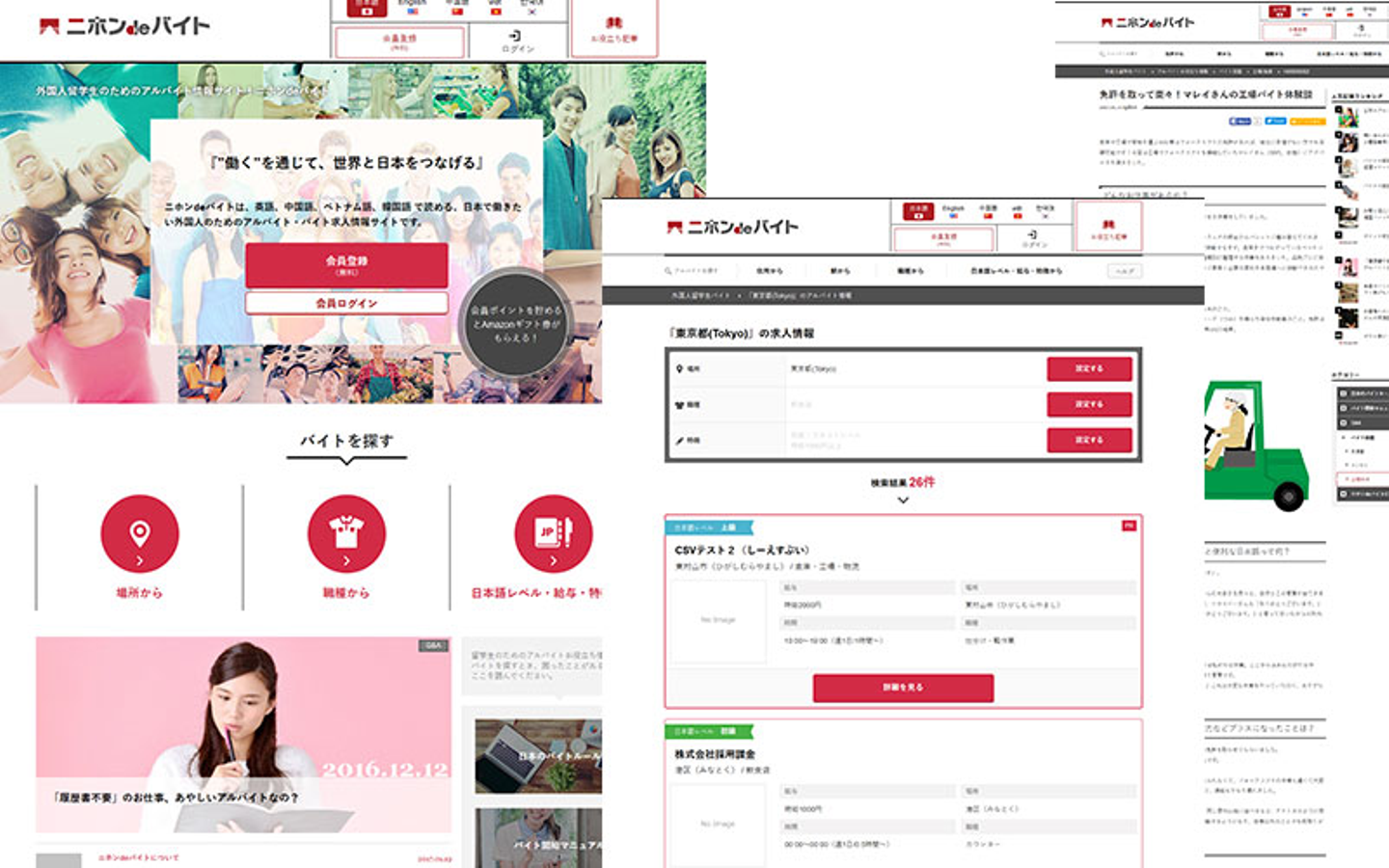The width and height of the screenshot is (1389, 868).
Task: Click header 会員登録 on article page
Action: 1298,31
